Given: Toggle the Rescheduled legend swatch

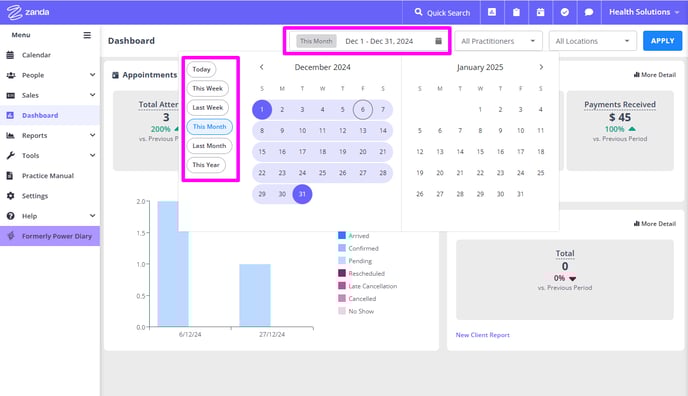Looking at the screenshot, I should pos(342,273).
